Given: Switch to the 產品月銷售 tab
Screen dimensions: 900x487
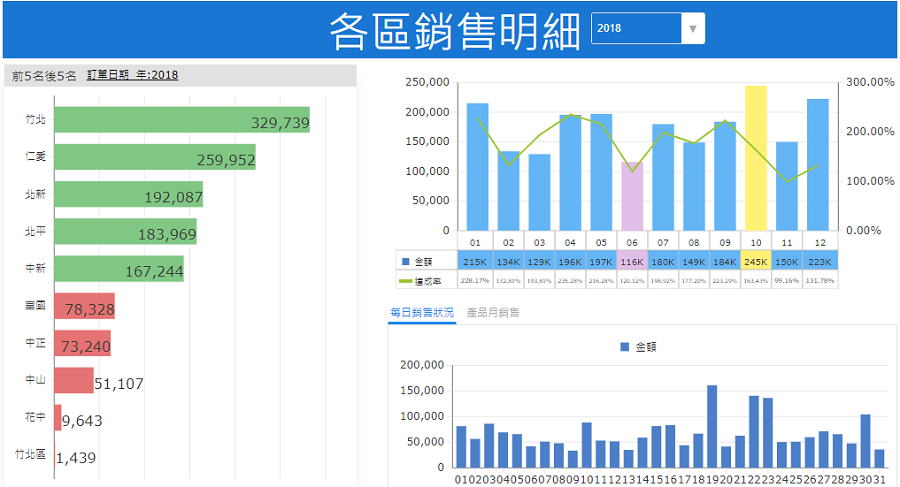Looking at the screenshot, I should click(x=493, y=312).
